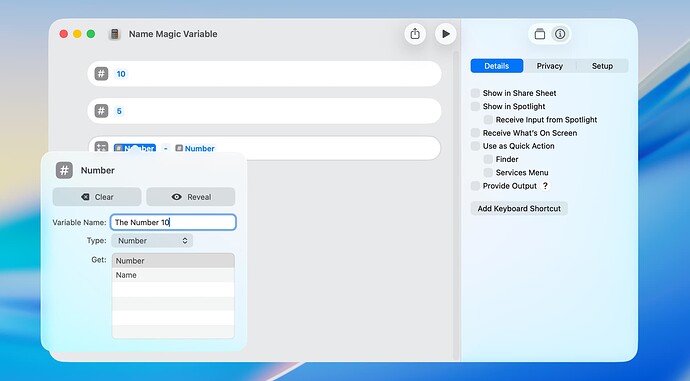Enable Show in Spotlight
Screen dimensions: 690x381
pyautogui.click(x=475, y=106)
